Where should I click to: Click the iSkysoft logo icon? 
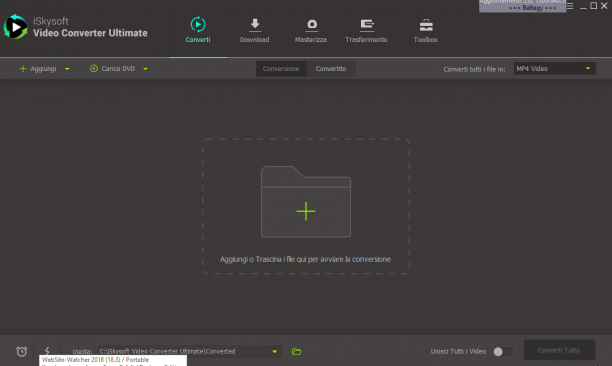[x=16, y=27]
